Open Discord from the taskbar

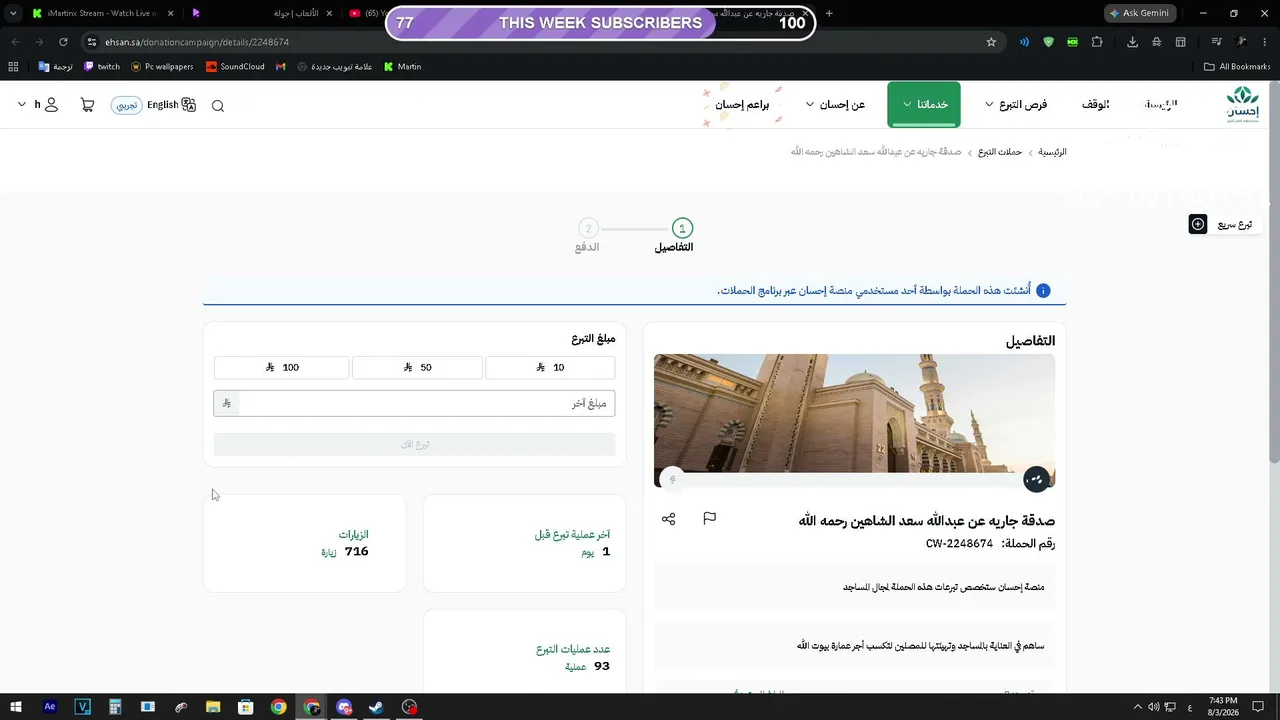(x=344, y=707)
